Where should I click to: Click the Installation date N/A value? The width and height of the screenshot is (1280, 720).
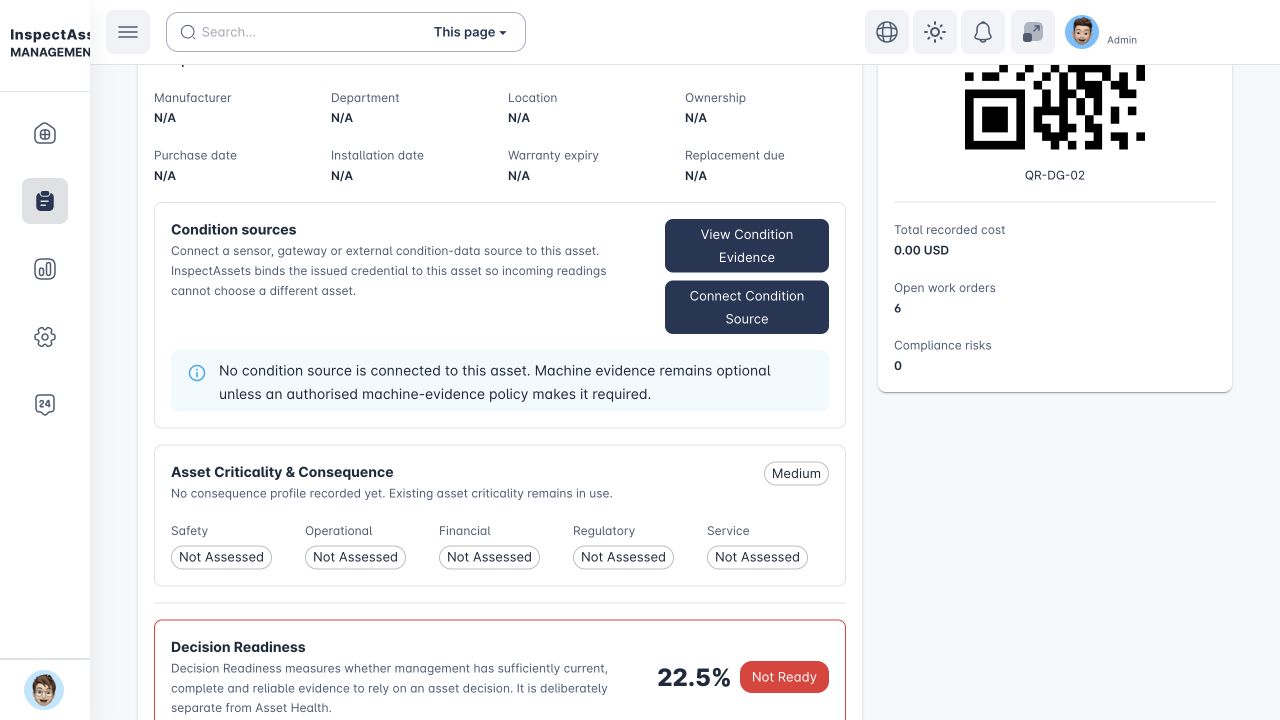(342, 176)
